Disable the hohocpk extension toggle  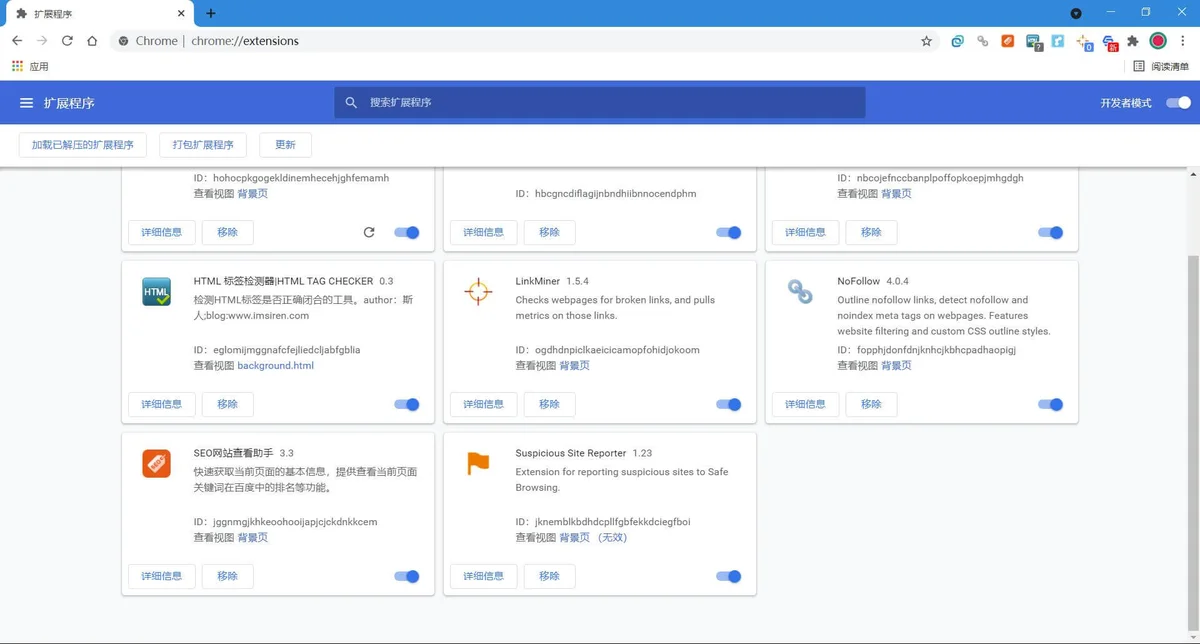[406, 232]
